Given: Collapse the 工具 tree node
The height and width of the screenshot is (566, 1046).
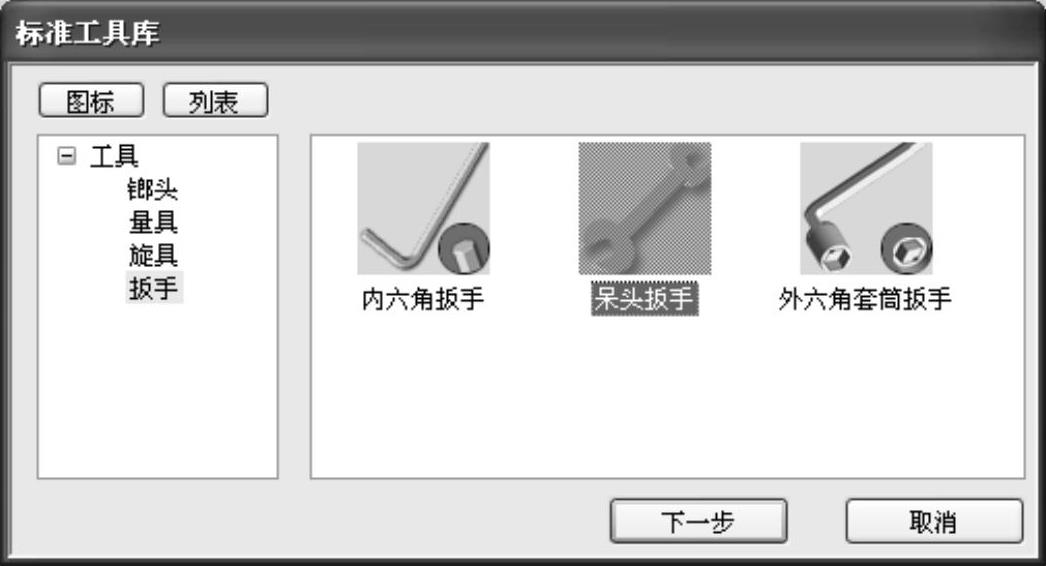Looking at the screenshot, I should [67, 156].
